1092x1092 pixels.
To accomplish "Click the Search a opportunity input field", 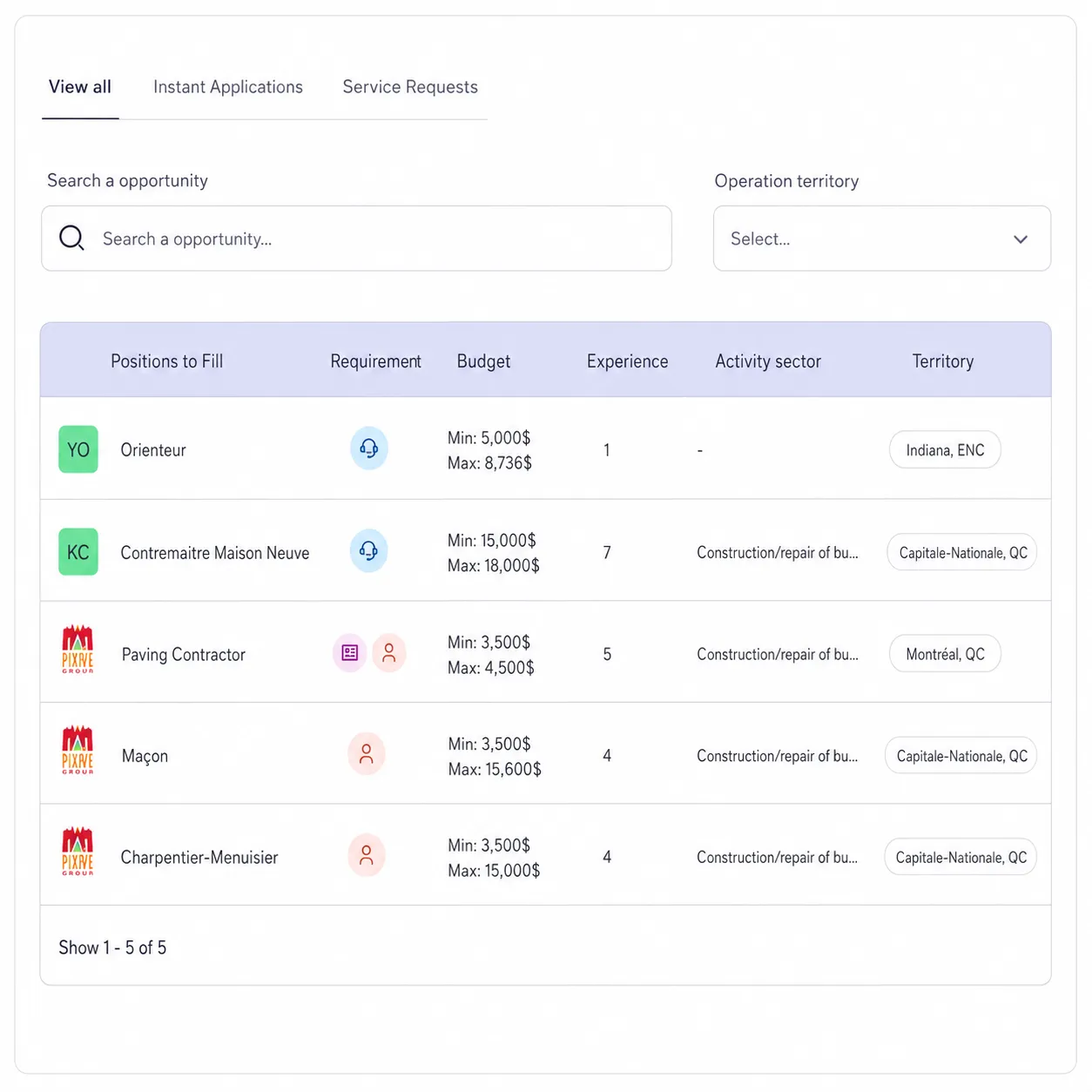I will pyautogui.click(x=356, y=239).
